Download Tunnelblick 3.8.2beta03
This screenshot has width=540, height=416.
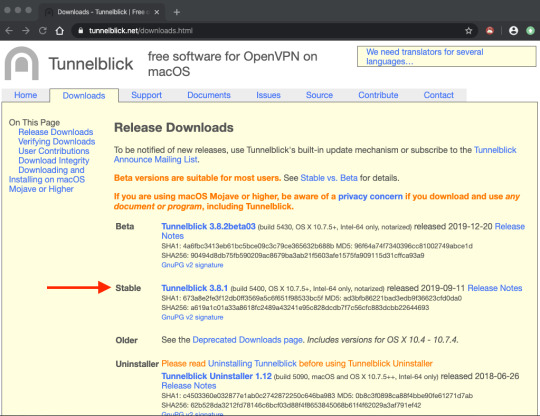(x=208, y=226)
